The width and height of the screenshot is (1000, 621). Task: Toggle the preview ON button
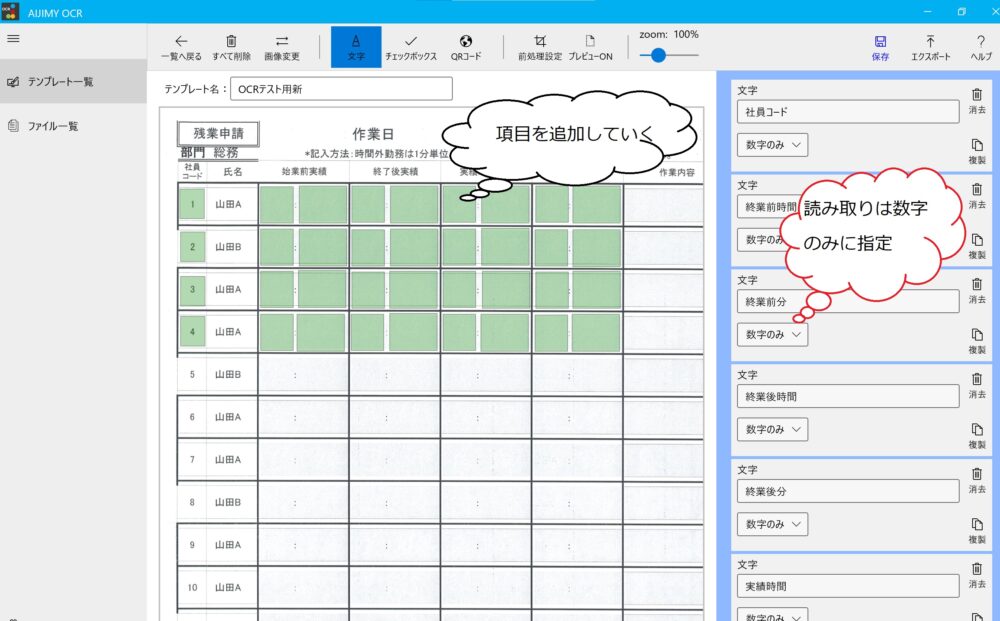590,41
